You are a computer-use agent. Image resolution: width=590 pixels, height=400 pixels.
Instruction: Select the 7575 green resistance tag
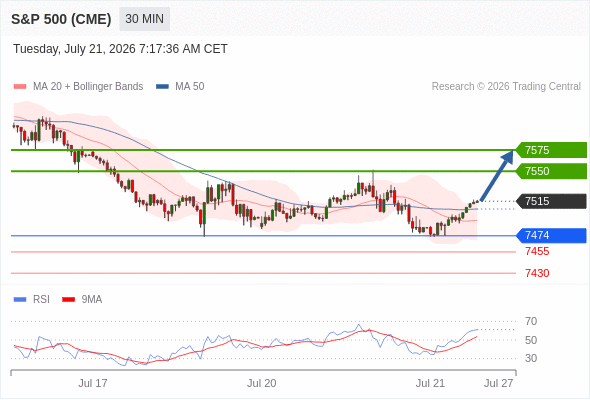(x=551, y=150)
